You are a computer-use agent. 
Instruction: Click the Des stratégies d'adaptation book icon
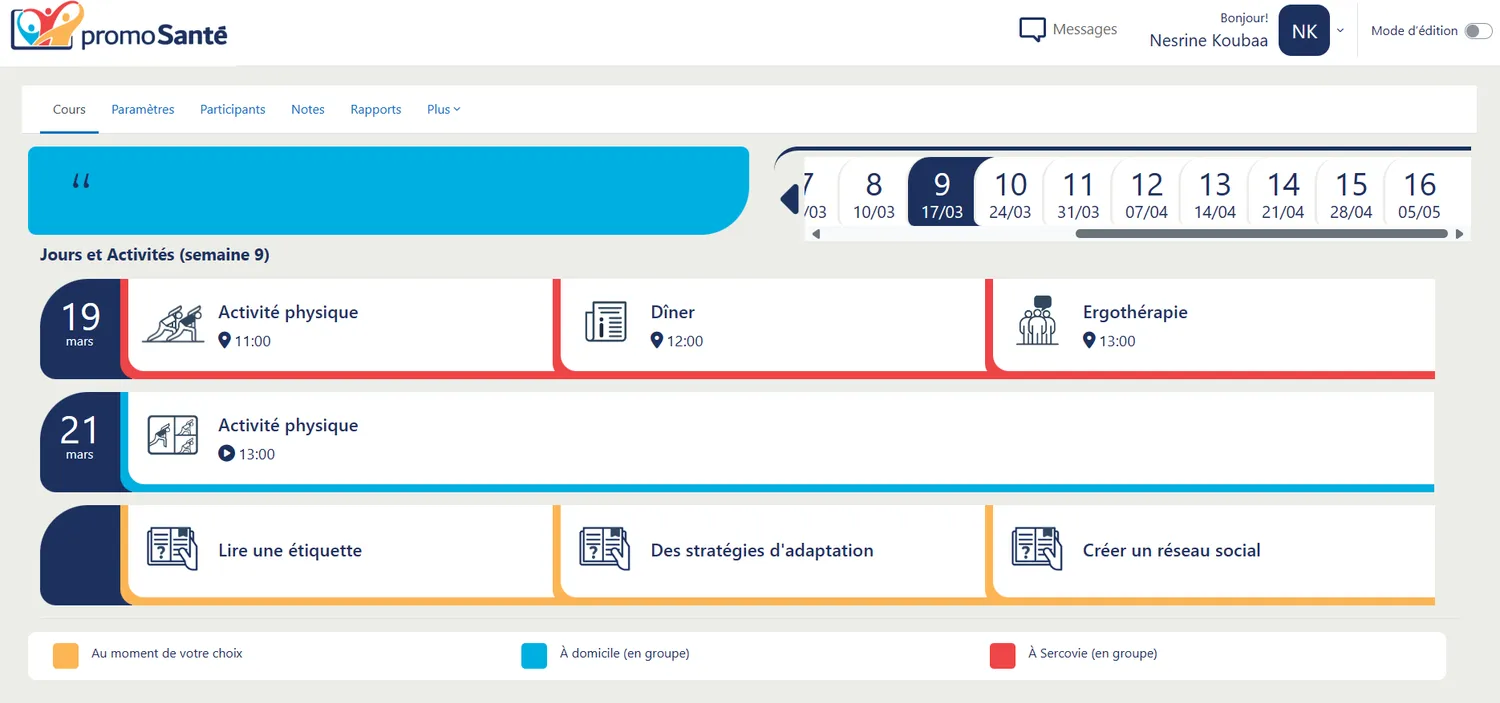[x=605, y=549]
